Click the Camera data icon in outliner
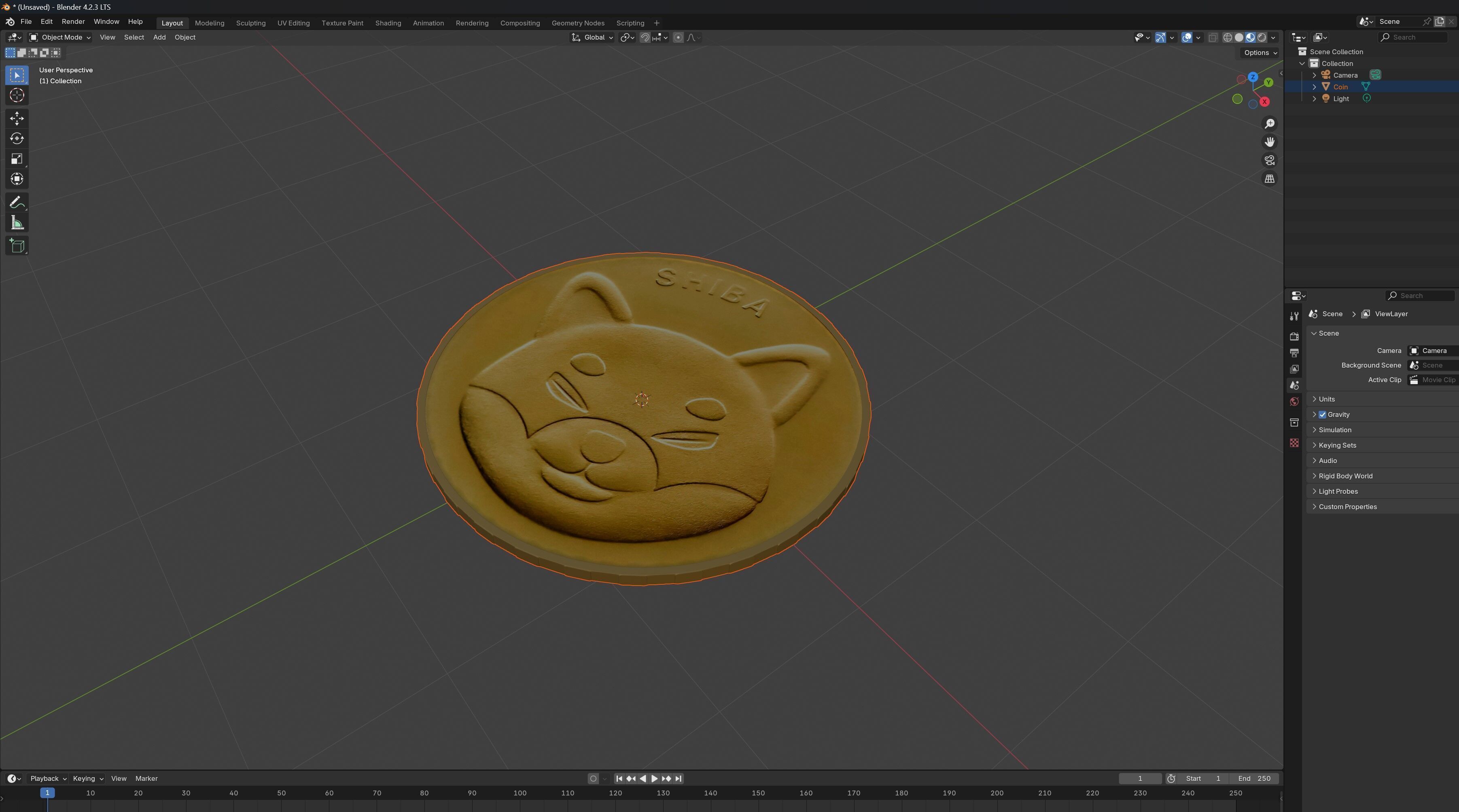This screenshot has width=1459, height=812. (1375, 75)
